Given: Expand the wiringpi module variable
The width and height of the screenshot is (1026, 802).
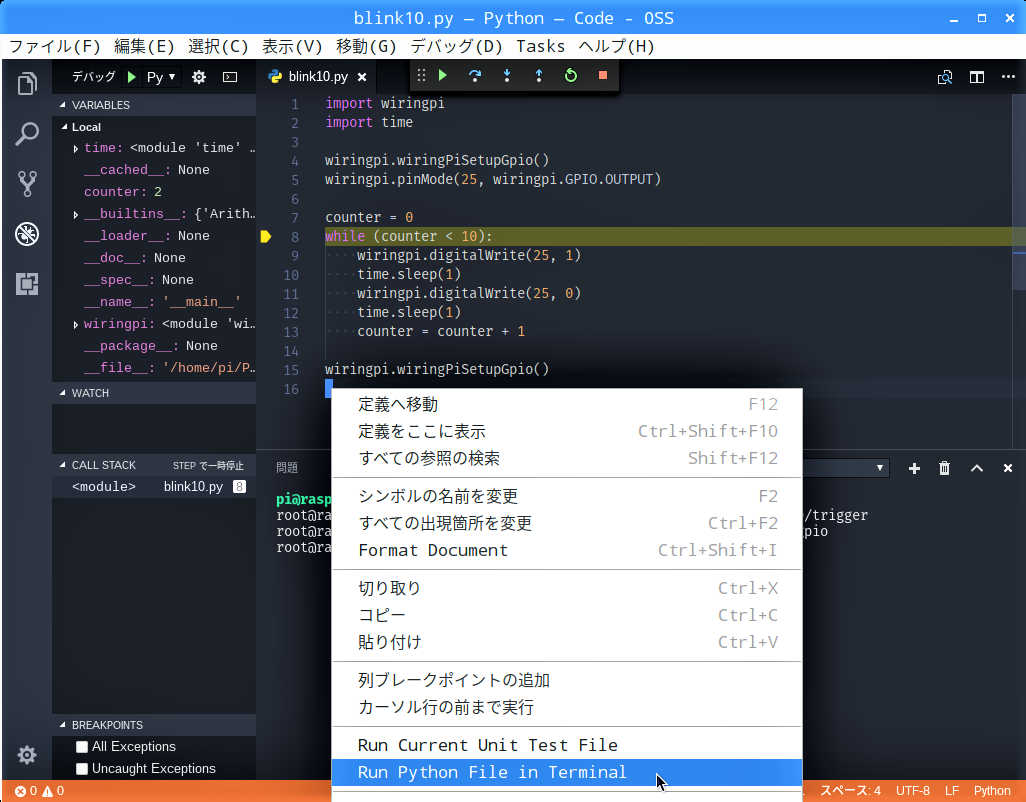Looking at the screenshot, I should tap(76, 324).
